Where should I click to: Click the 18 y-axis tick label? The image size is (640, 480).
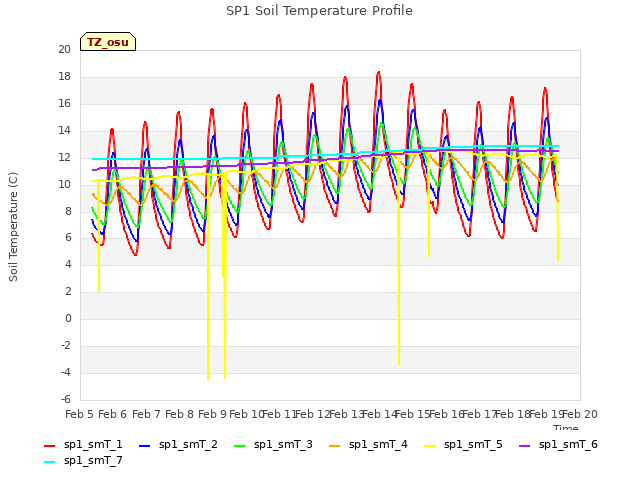pos(64,76)
